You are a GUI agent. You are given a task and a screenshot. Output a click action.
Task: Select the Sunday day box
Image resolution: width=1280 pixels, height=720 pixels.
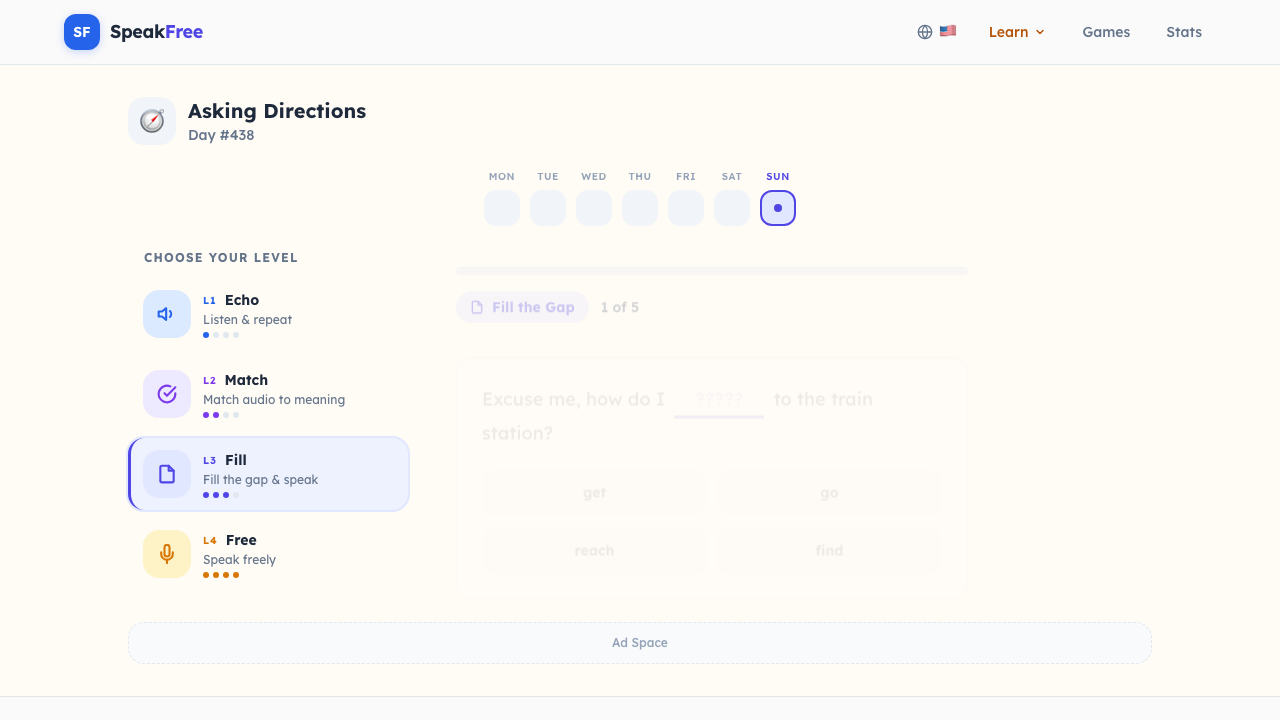click(x=778, y=208)
